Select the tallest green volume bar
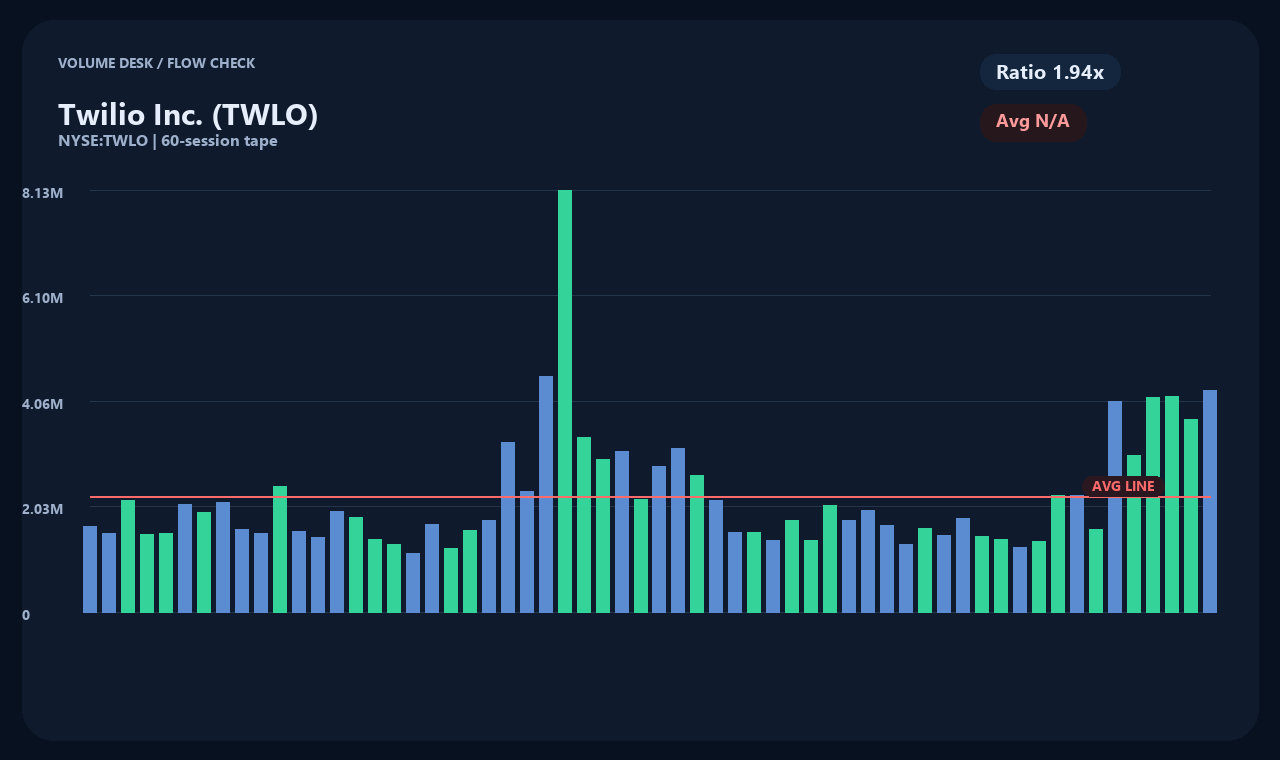Image resolution: width=1280 pixels, height=760 pixels. point(565,401)
